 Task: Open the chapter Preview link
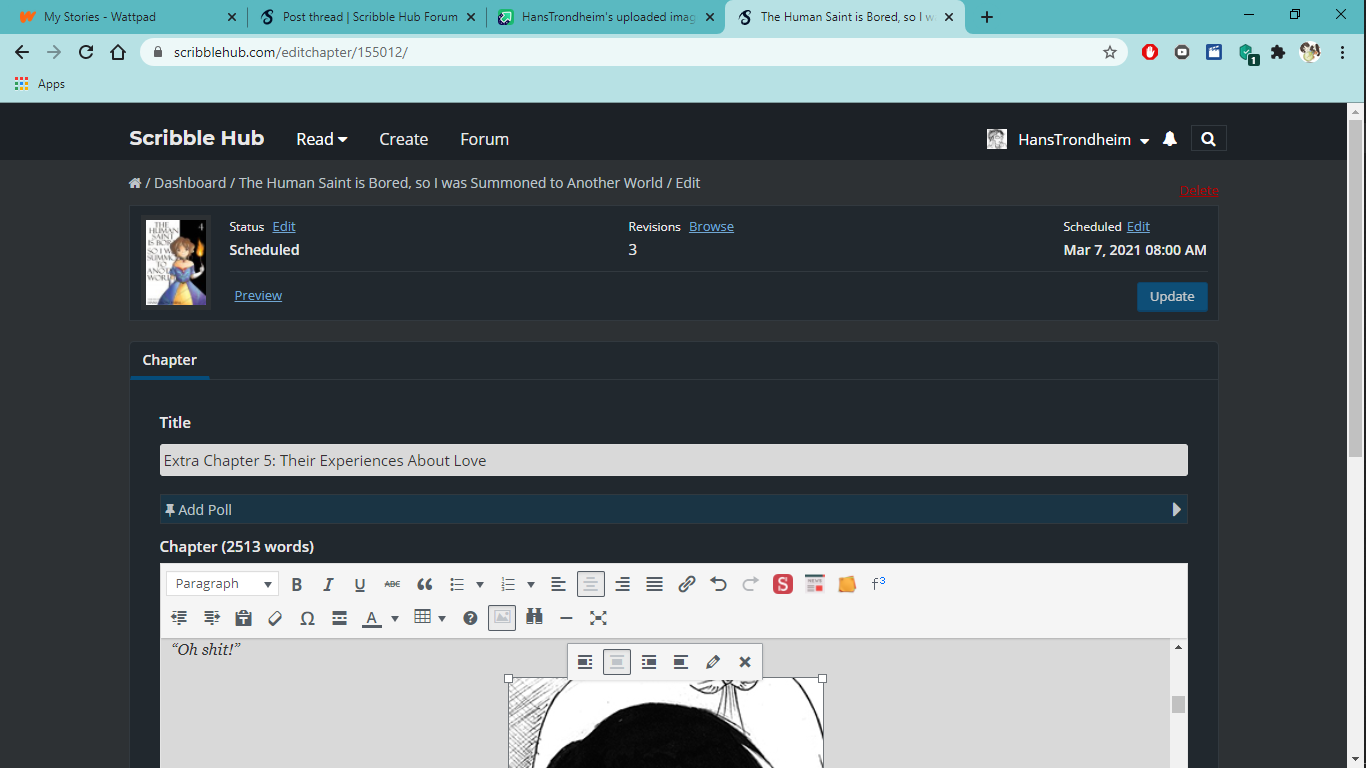click(258, 295)
